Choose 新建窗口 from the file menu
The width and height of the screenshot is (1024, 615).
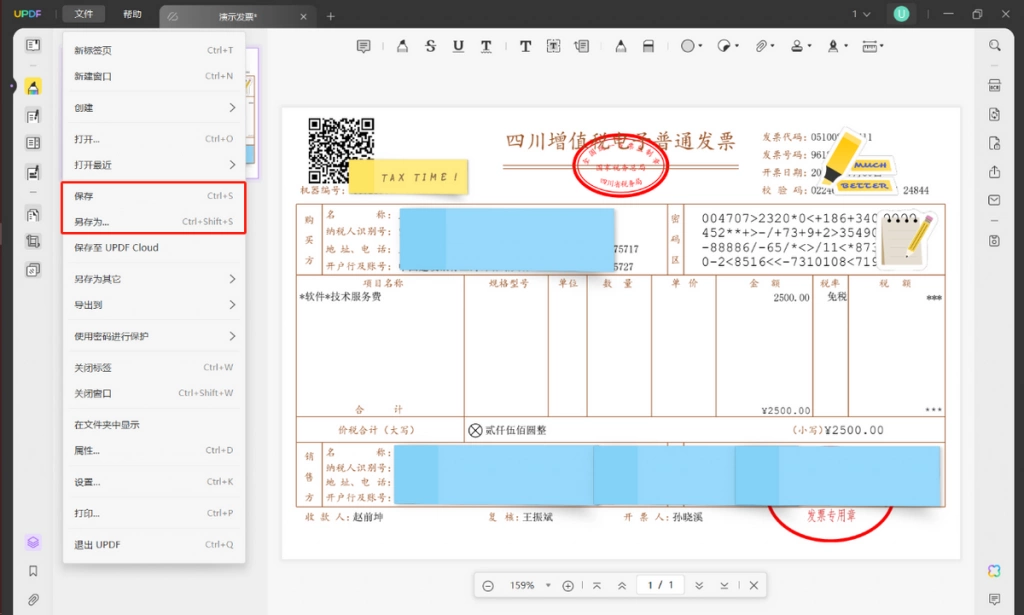click(x=154, y=76)
